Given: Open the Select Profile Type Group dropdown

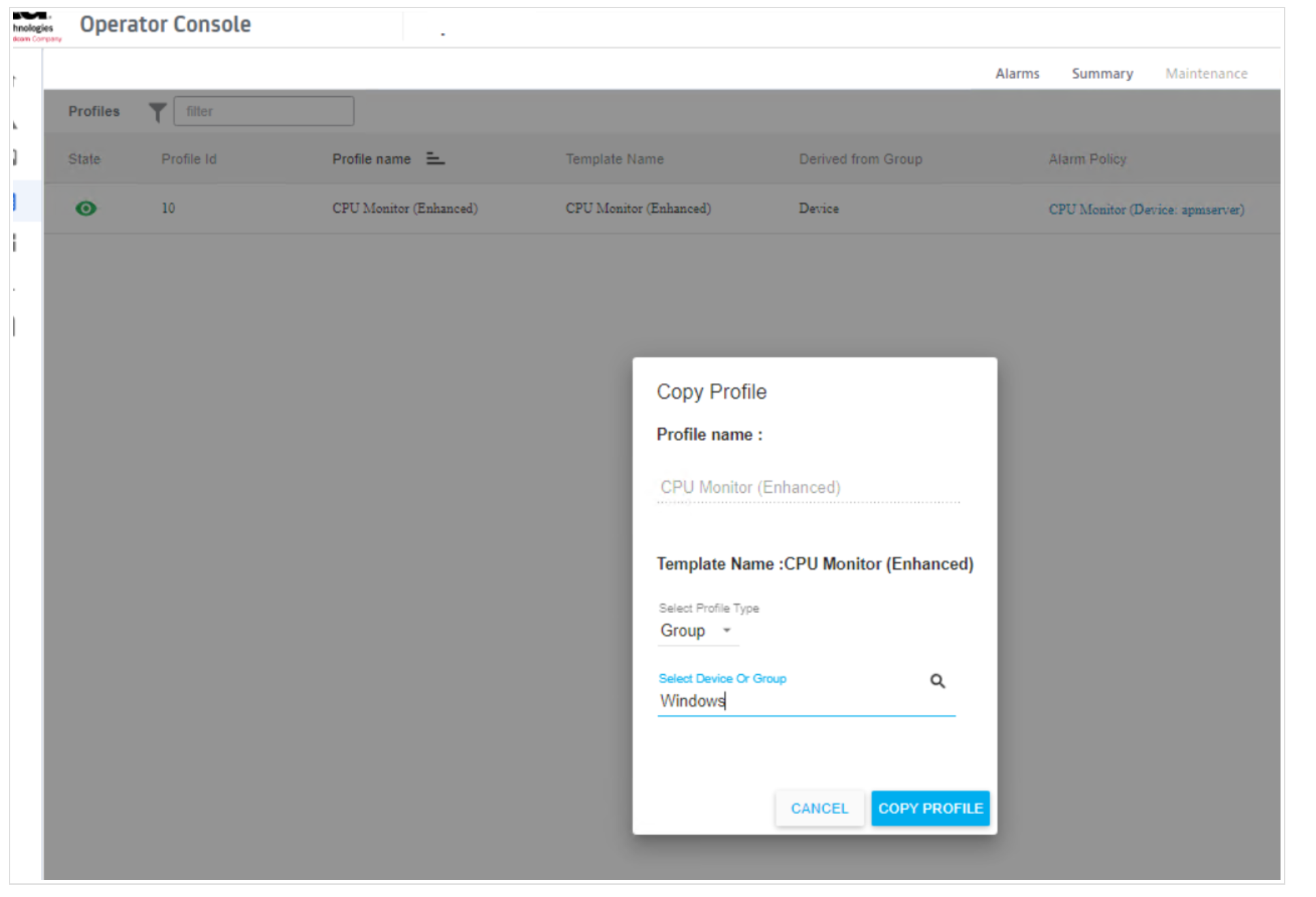Looking at the screenshot, I should tap(684, 631).
